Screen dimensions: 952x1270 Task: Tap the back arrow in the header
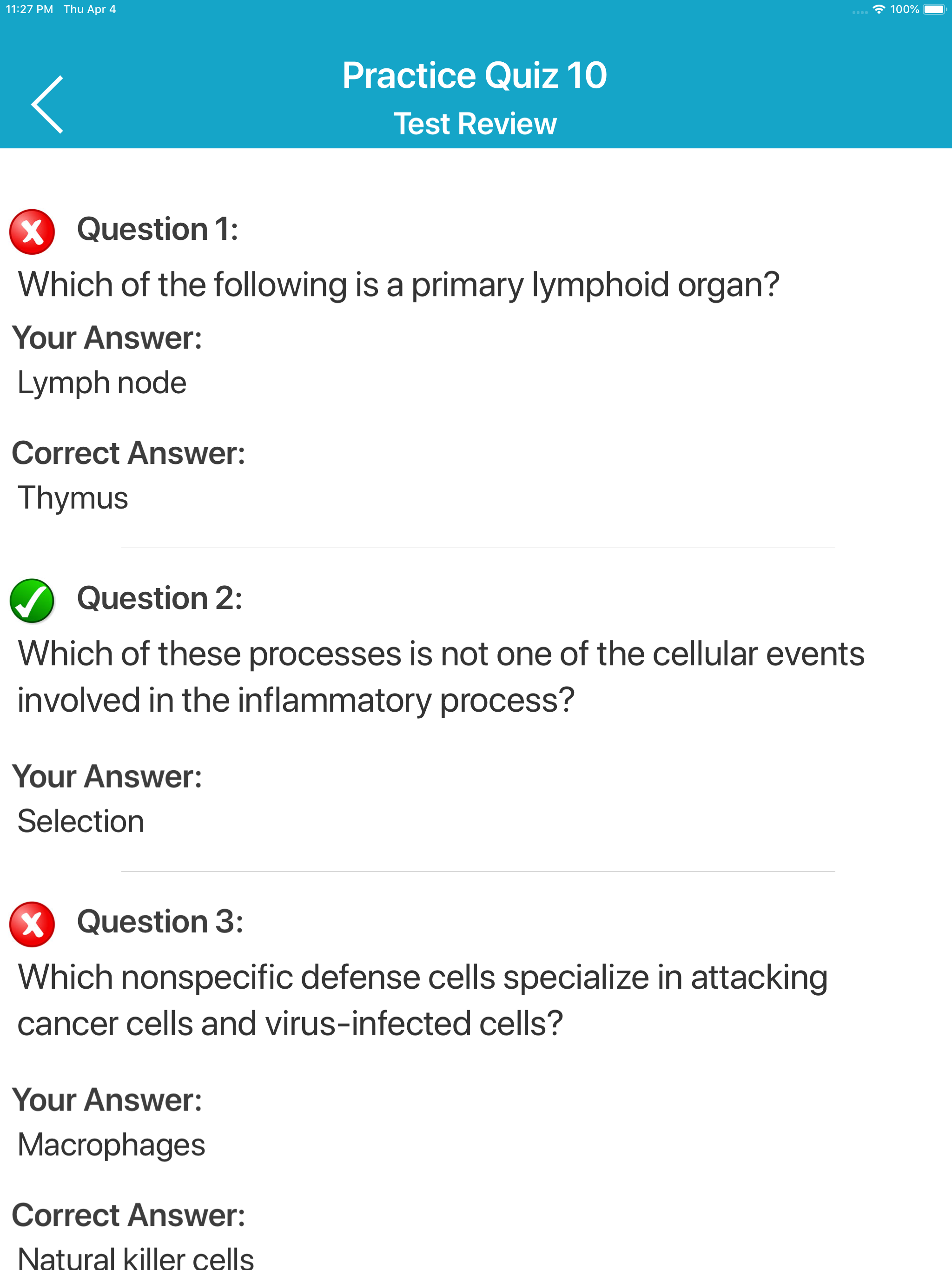click(x=48, y=105)
